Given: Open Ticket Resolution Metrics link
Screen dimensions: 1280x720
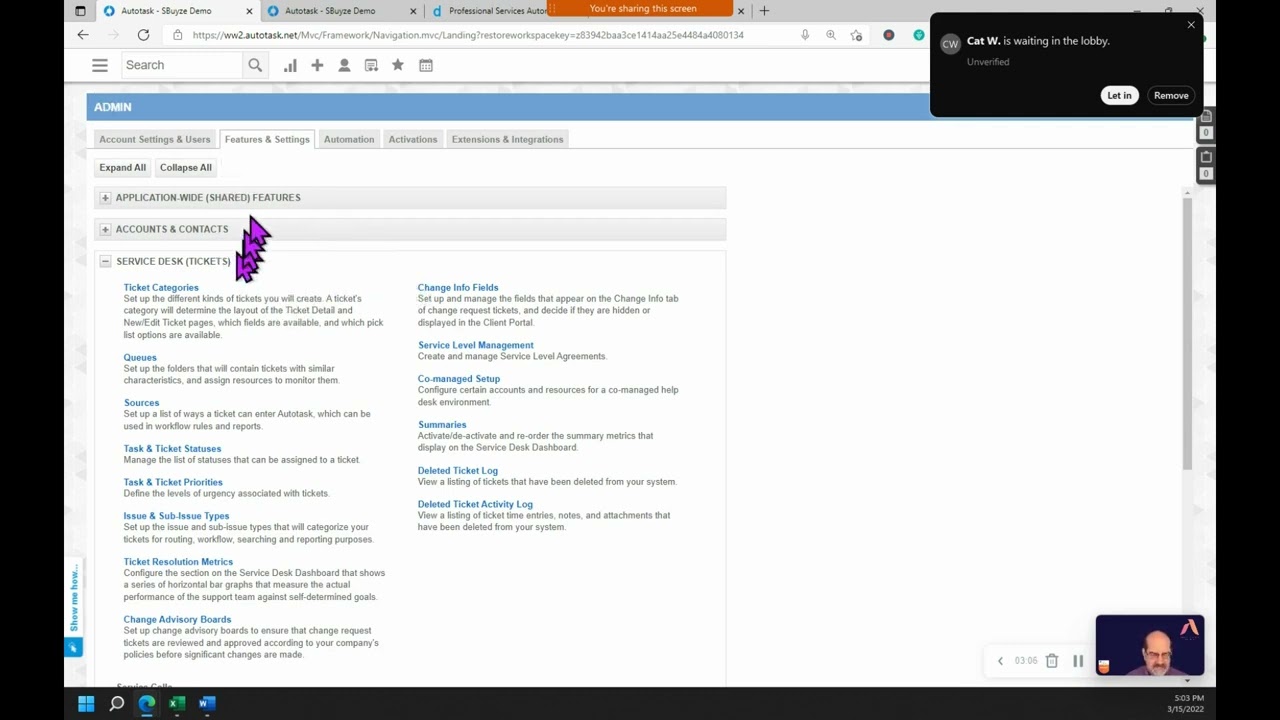Looking at the screenshot, I should 178,562.
